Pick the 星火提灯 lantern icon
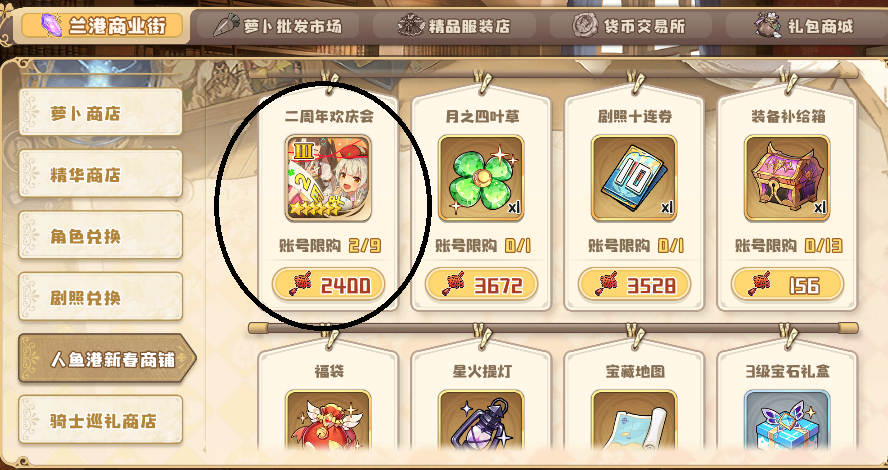The image size is (888, 470). [481, 420]
